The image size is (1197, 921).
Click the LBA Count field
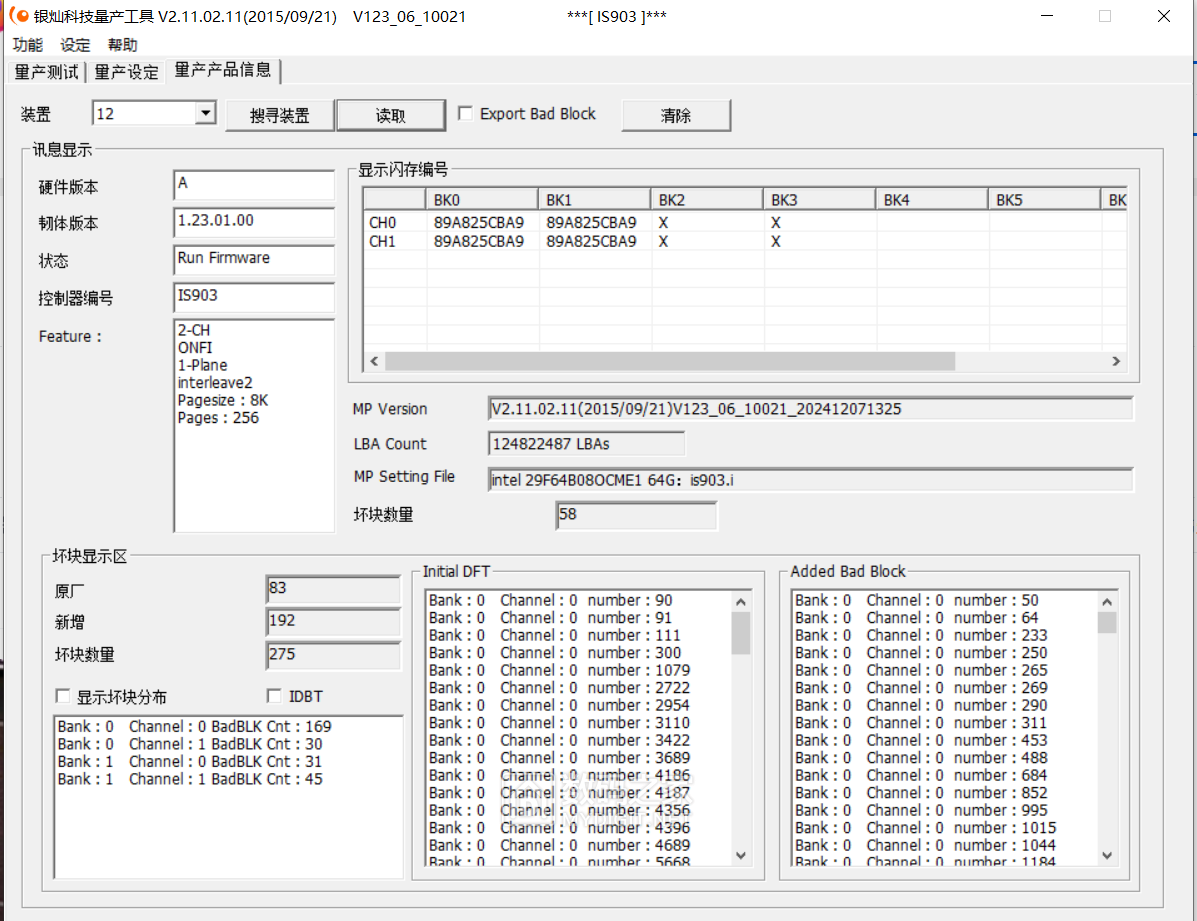[586, 444]
